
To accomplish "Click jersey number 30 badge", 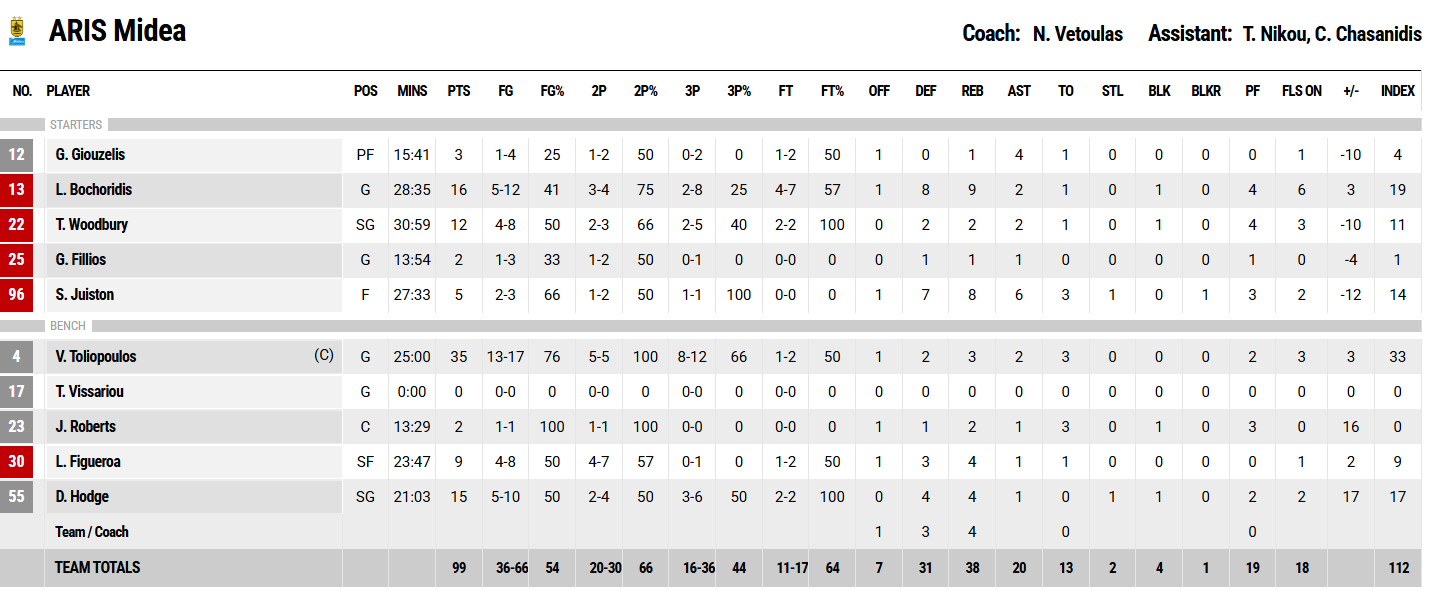I will [16, 462].
